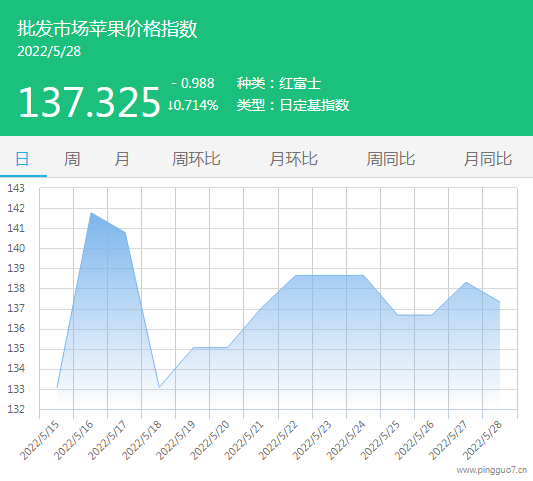Click the www.pingguo7.cn watermark link
This screenshot has width=533, height=481.
pos(492,470)
